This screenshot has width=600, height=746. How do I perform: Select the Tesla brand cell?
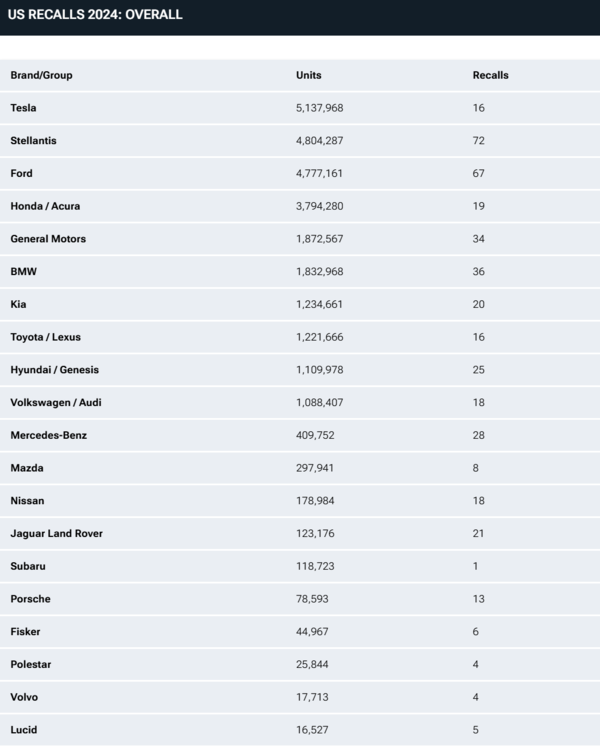click(x=23, y=108)
